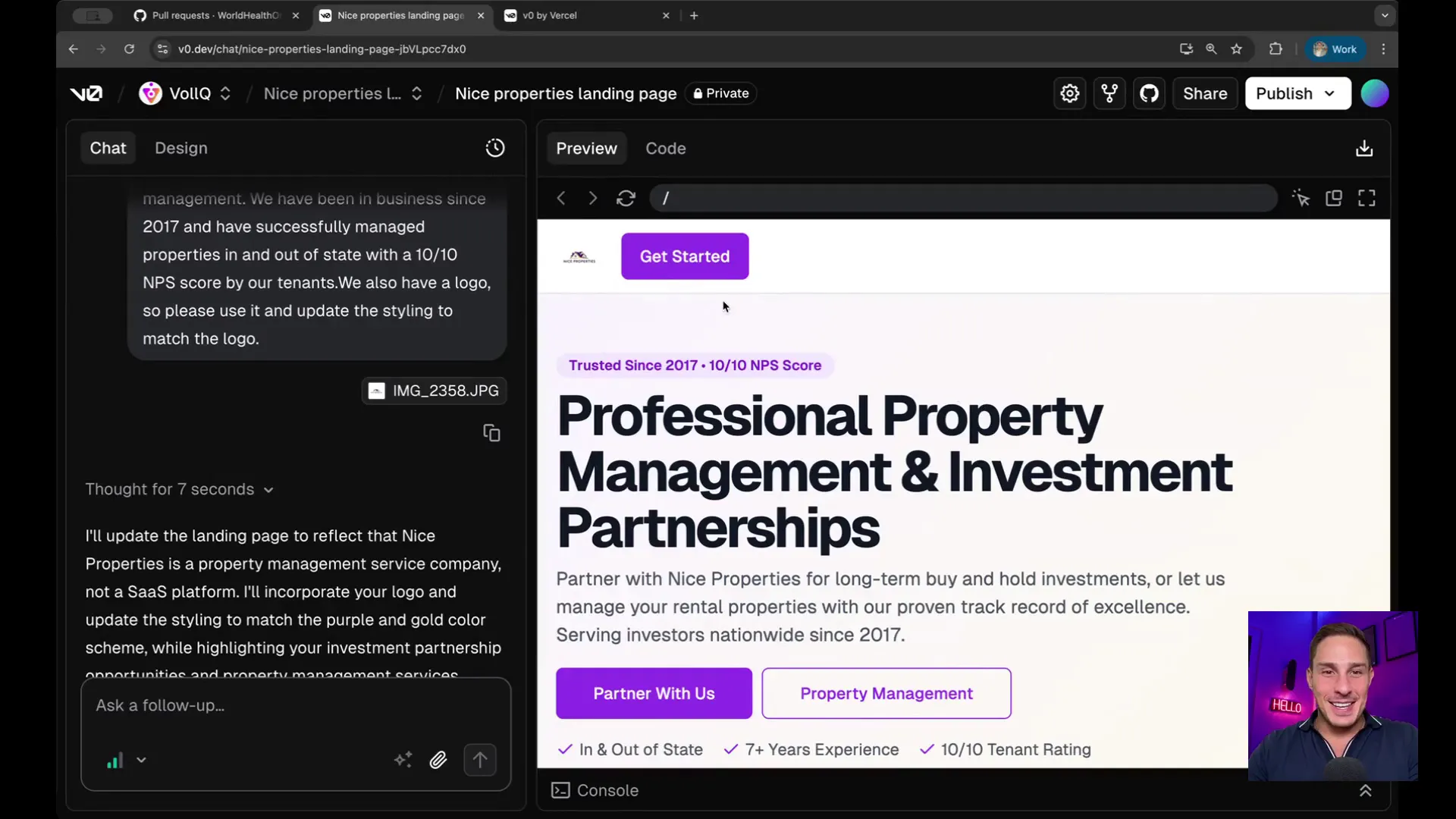Go forward in preview navigation

click(593, 198)
